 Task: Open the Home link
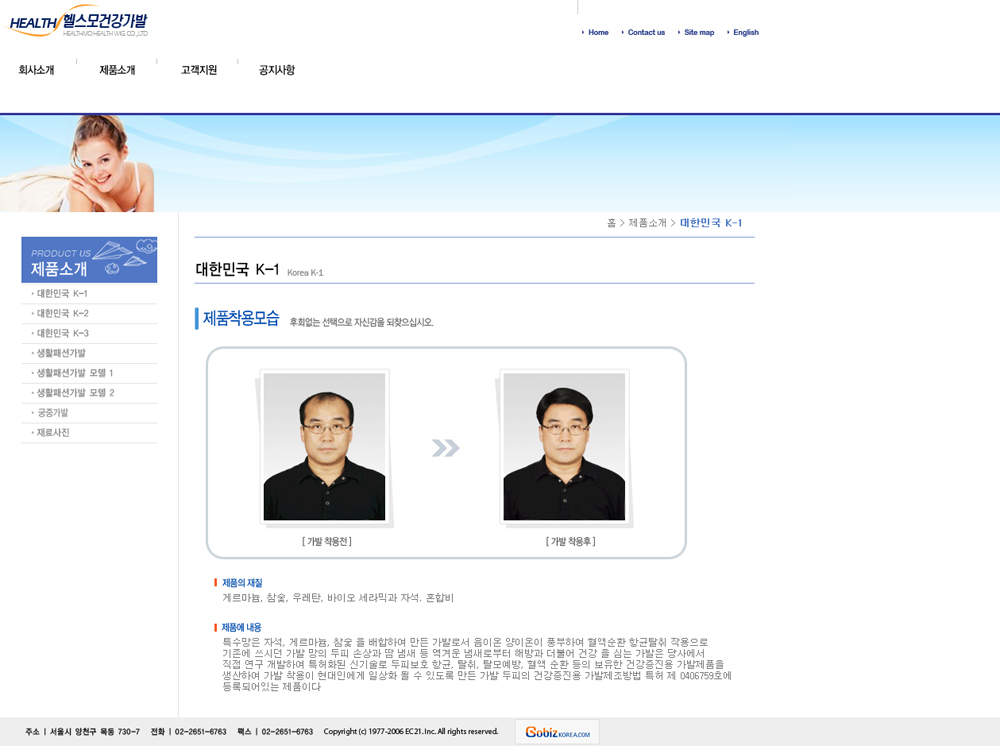pyautogui.click(x=598, y=33)
